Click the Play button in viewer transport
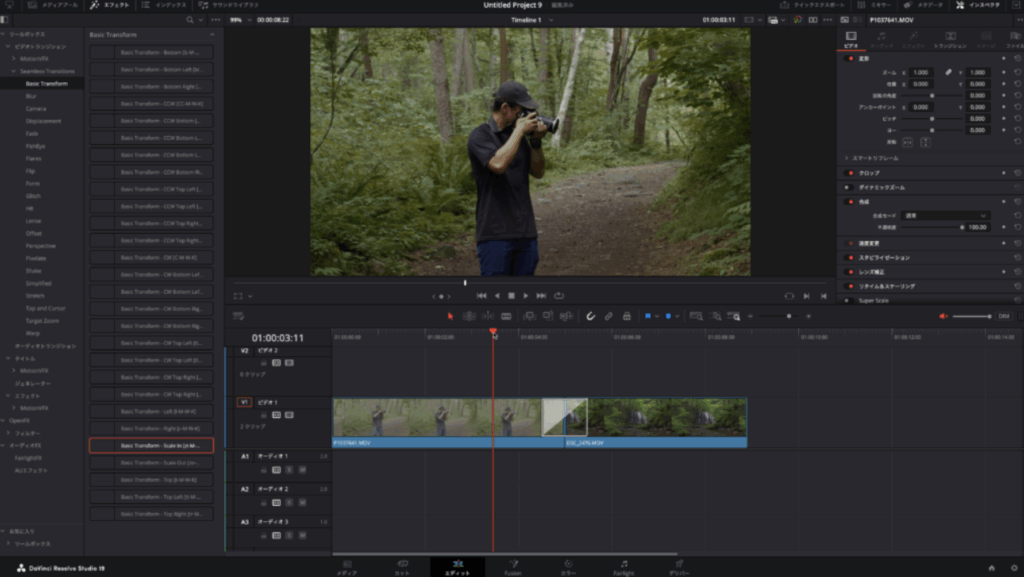Image resolution: width=1024 pixels, height=577 pixels. (526, 296)
